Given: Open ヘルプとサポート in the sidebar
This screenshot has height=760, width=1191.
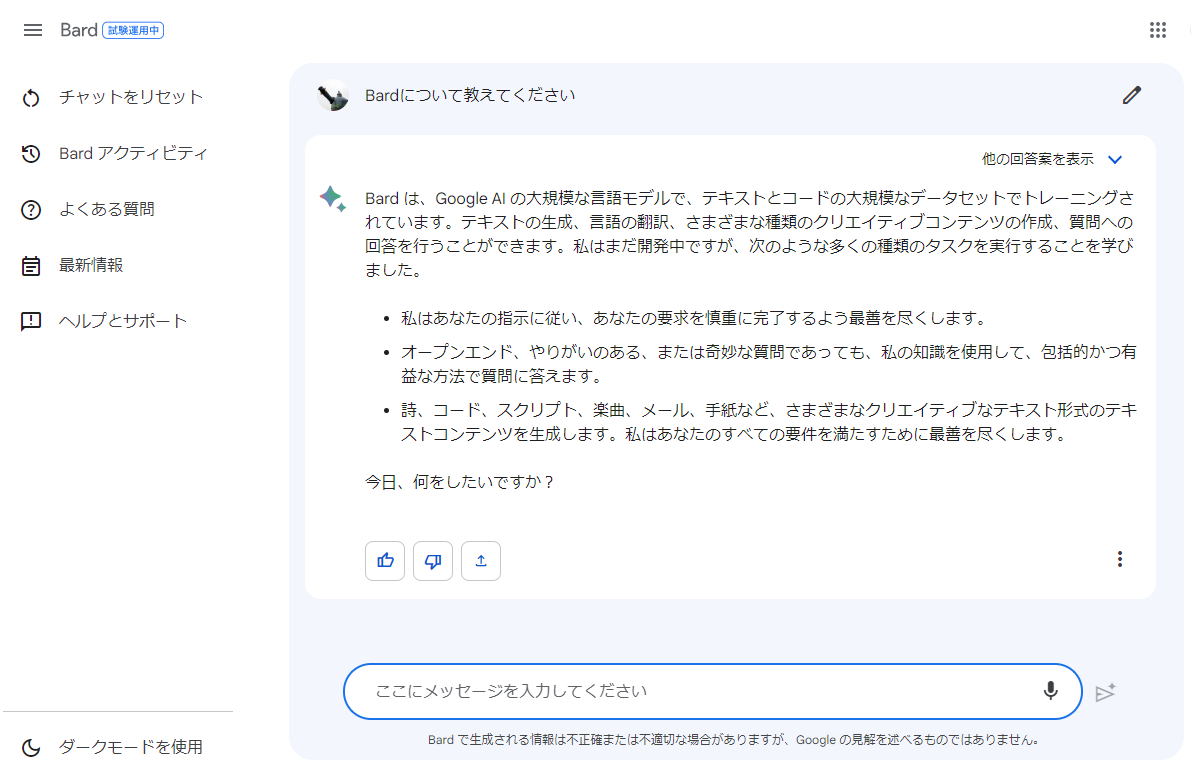Looking at the screenshot, I should tap(123, 320).
